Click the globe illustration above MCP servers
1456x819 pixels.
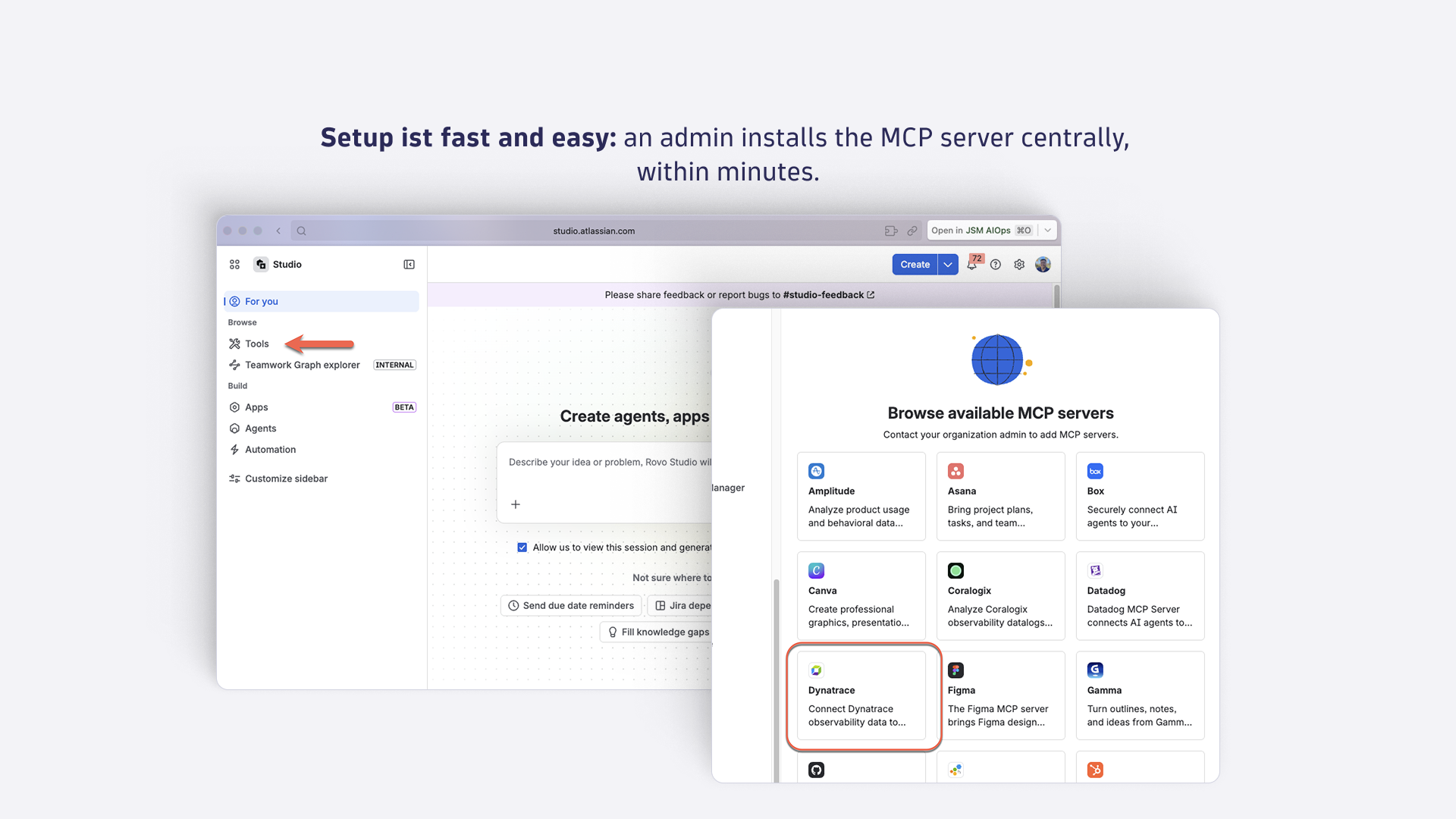point(1000,359)
